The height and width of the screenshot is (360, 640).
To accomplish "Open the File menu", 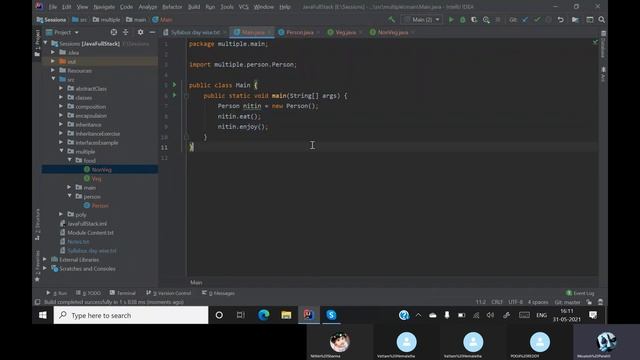I will pos(53,7).
